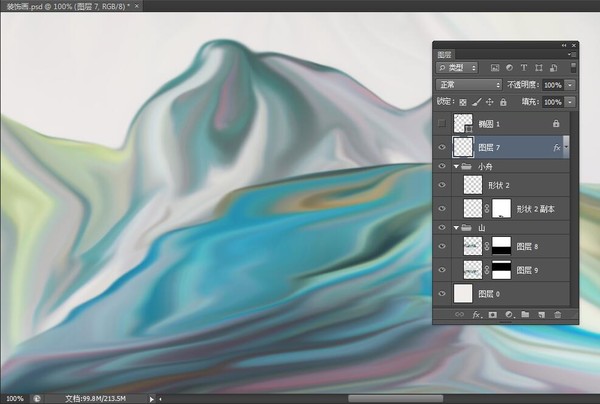Click the mask link on 图层 8
The width and height of the screenshot is (600, 404).
pyautogui.click(x=487, y=246)
